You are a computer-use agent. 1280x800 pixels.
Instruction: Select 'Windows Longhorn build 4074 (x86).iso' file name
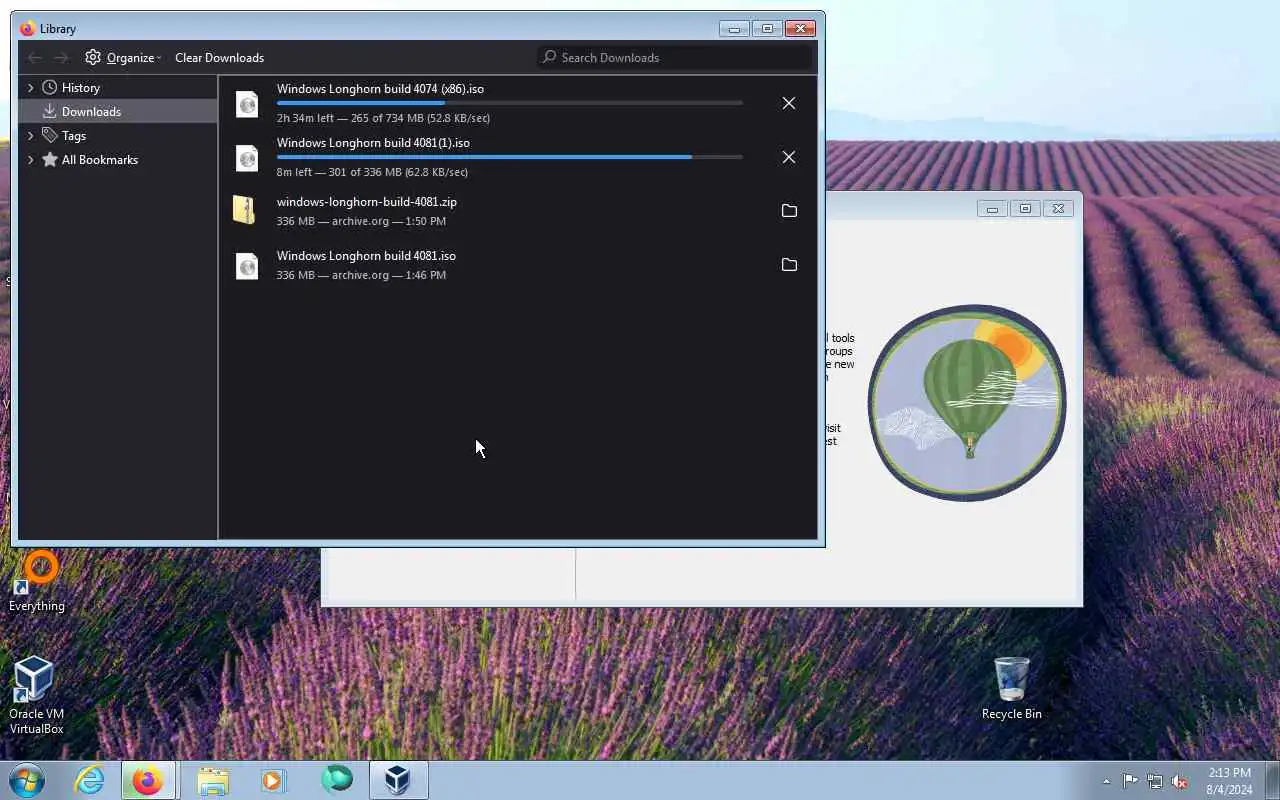click(x=380, y=89)
